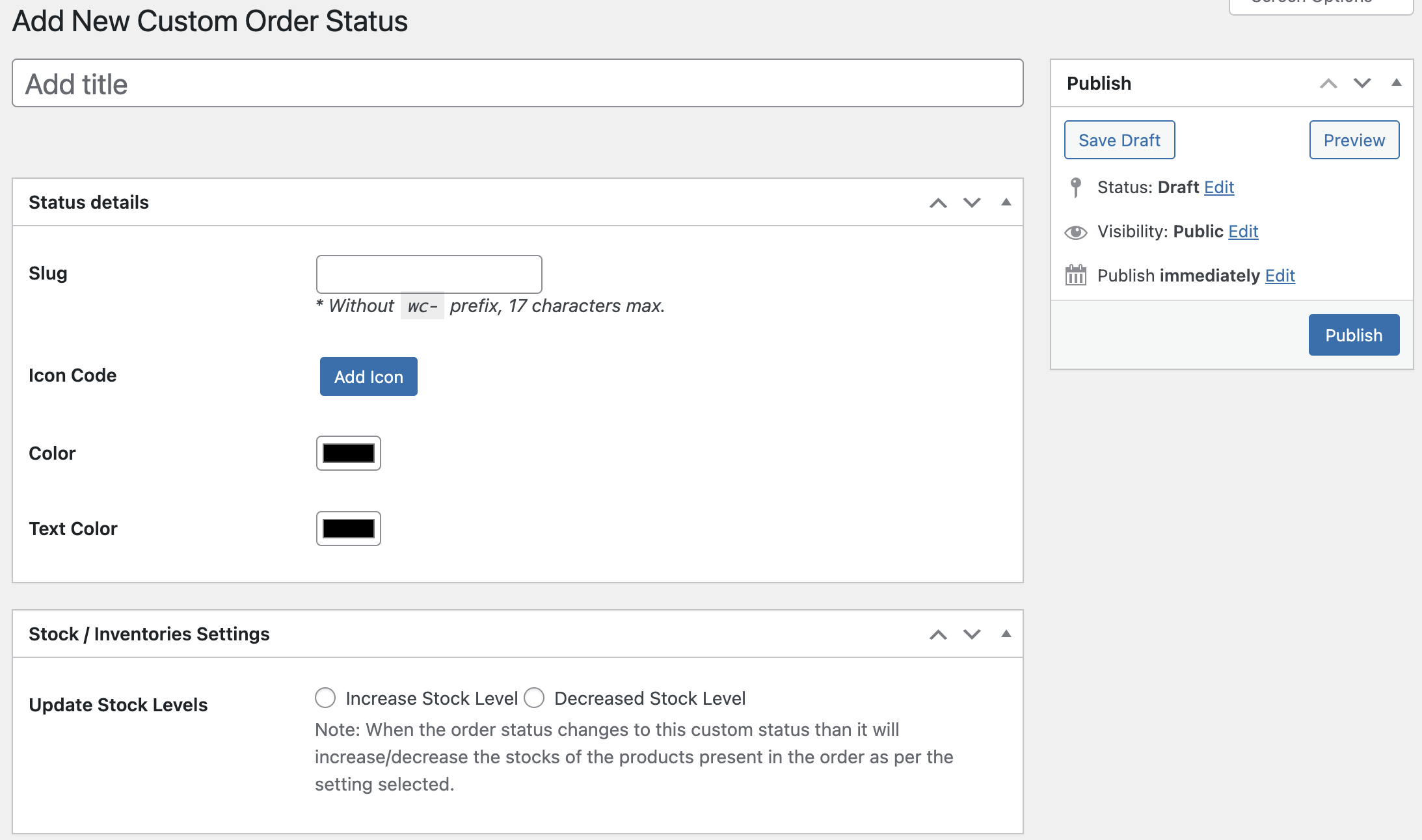Viewport: 1422px width, 840px height.
Task: Collapse the Stock / Inventories Settings panel
Action: 1006,634
